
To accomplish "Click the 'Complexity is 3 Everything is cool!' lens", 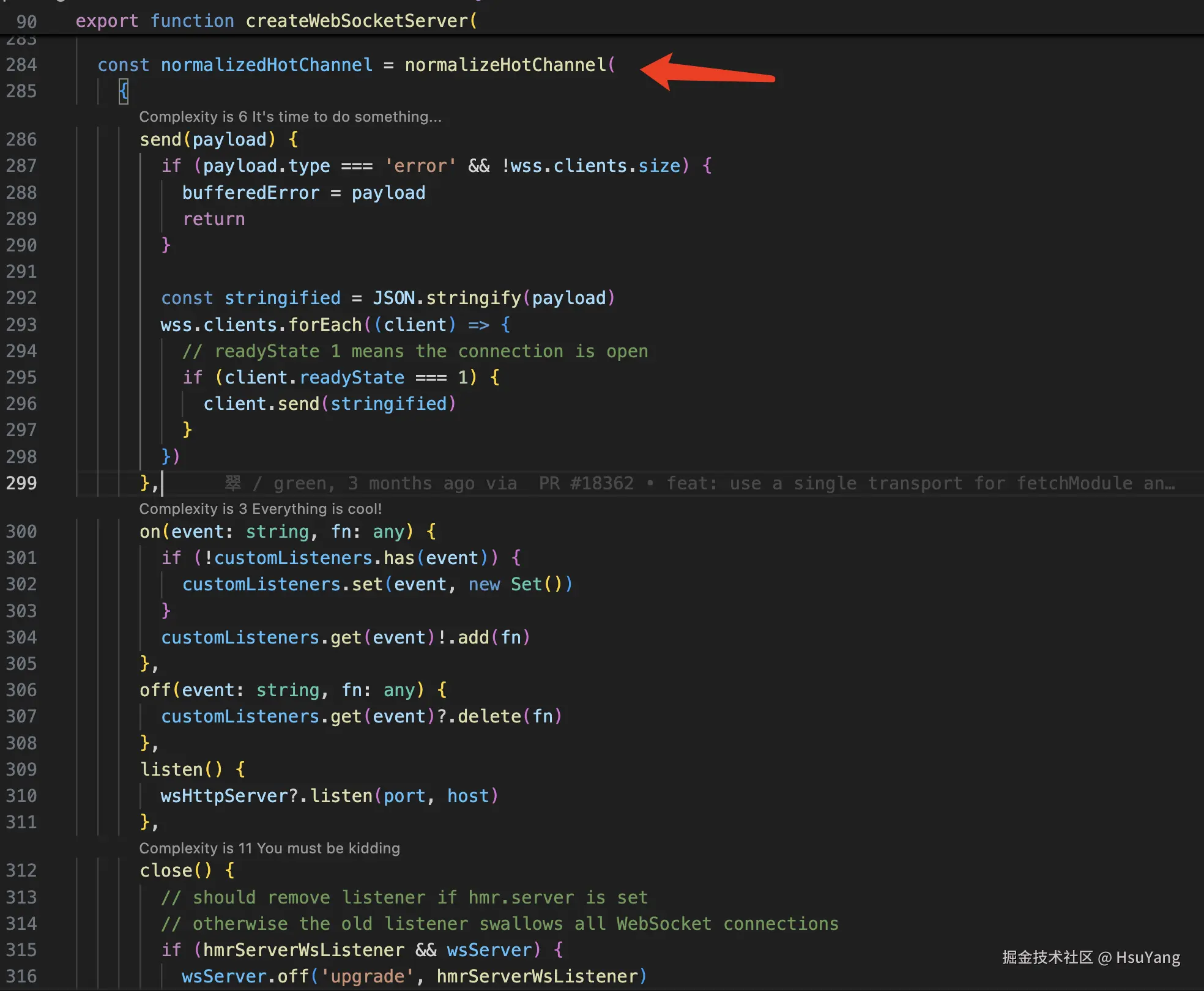I will [x=260, y=508].
